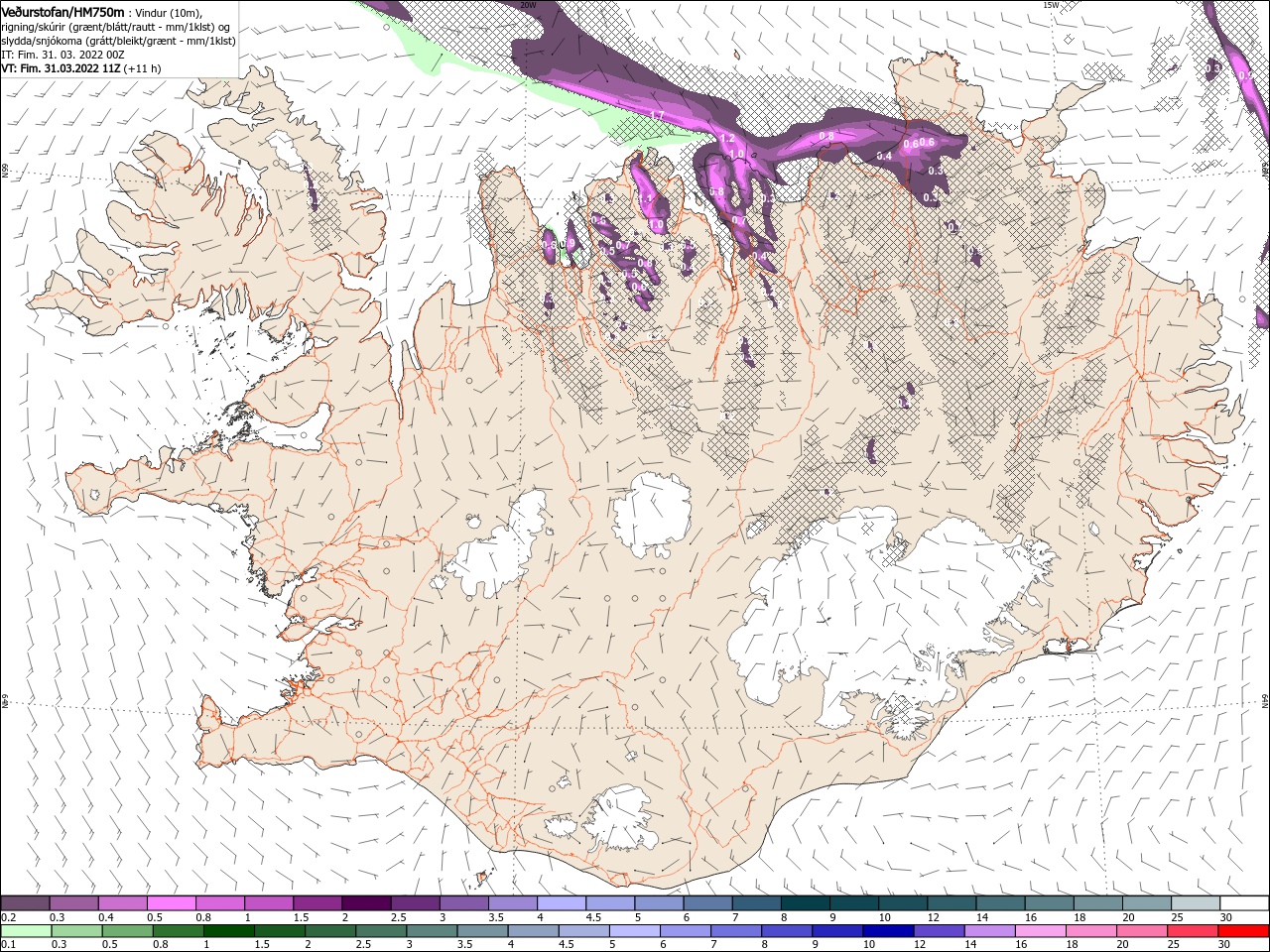Select rain legend swatch labeled 9
The height and width of the screenshot is (952, 1270).
(x=836, y=931)
